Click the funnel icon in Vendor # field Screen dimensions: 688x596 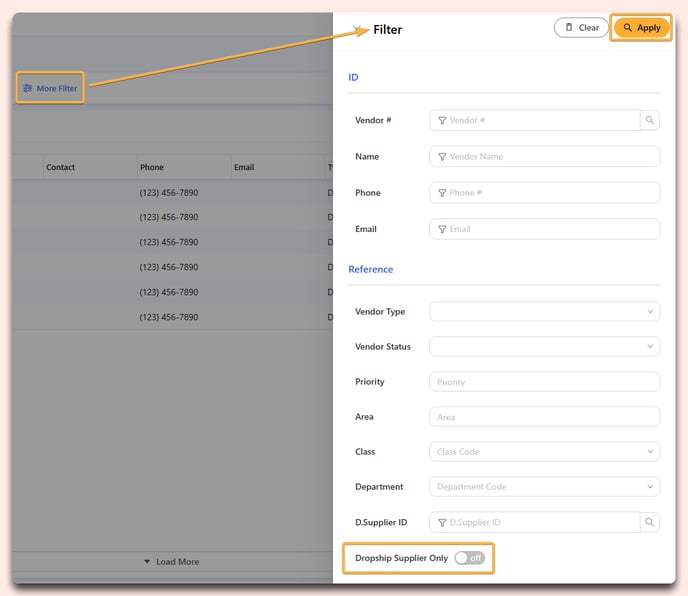coord(442,120)
